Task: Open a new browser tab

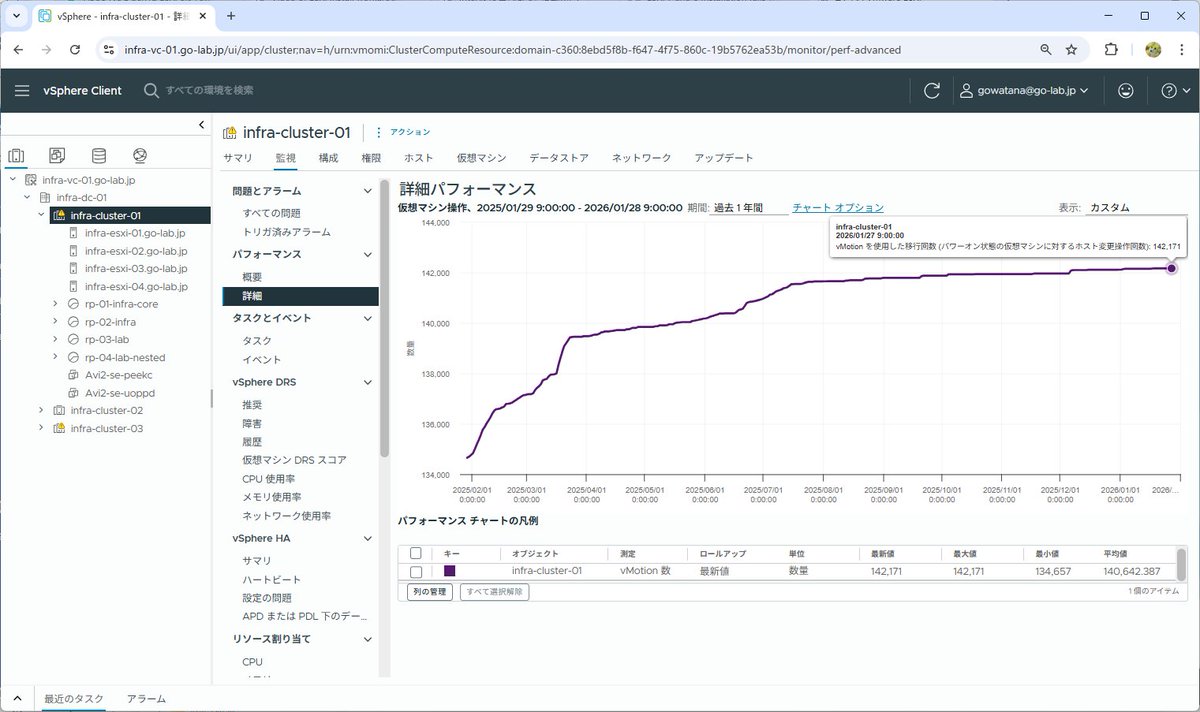Action: (x=231, y=16)
